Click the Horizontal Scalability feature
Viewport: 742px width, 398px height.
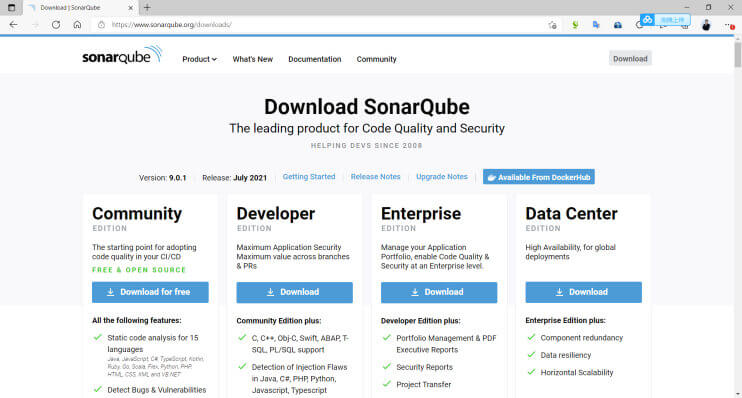point(577,373)
